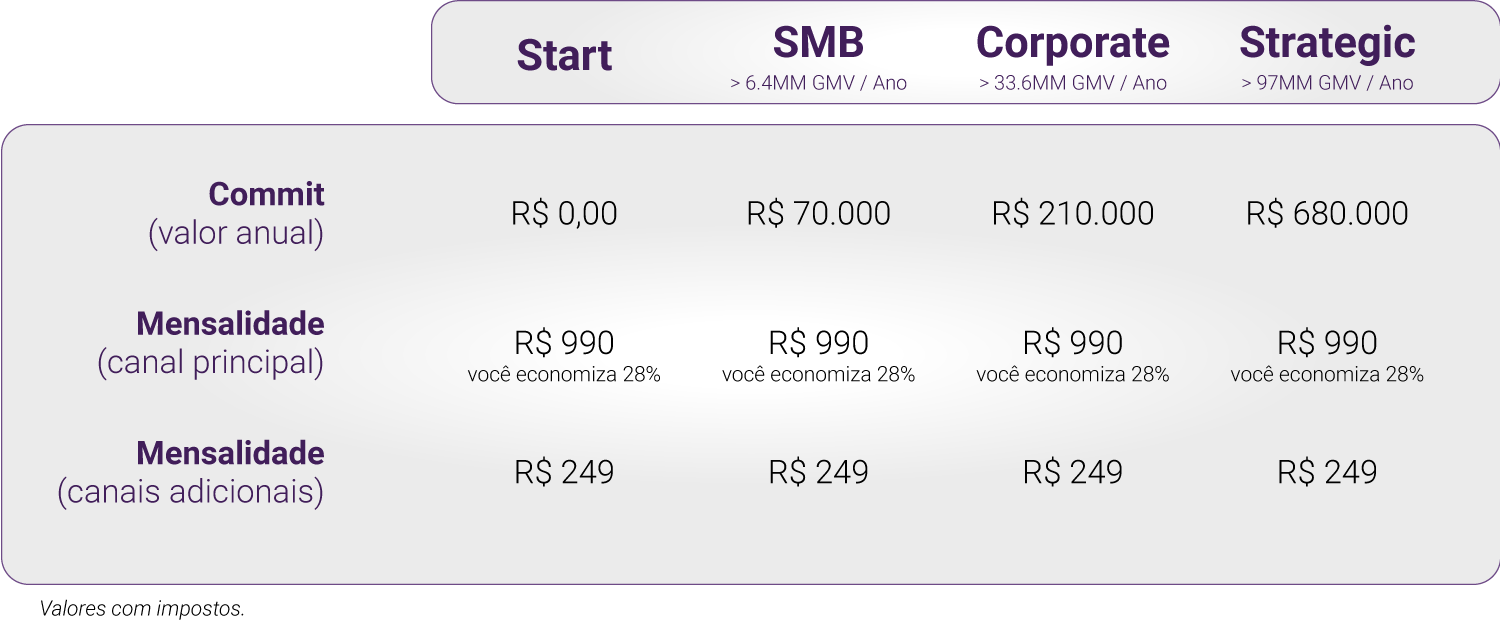
Task: Select the Start plan header
Action: pos(564,56)
